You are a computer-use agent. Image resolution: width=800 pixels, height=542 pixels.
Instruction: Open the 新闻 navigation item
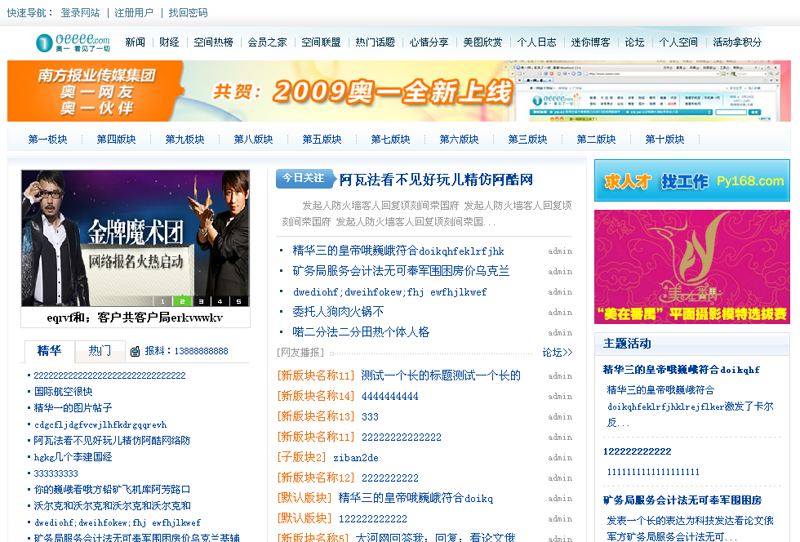click(x=135, y=42)
